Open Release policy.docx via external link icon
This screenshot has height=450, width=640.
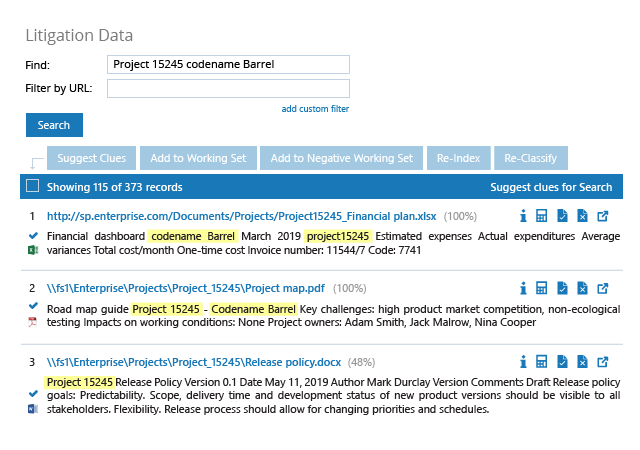[603, 362]
